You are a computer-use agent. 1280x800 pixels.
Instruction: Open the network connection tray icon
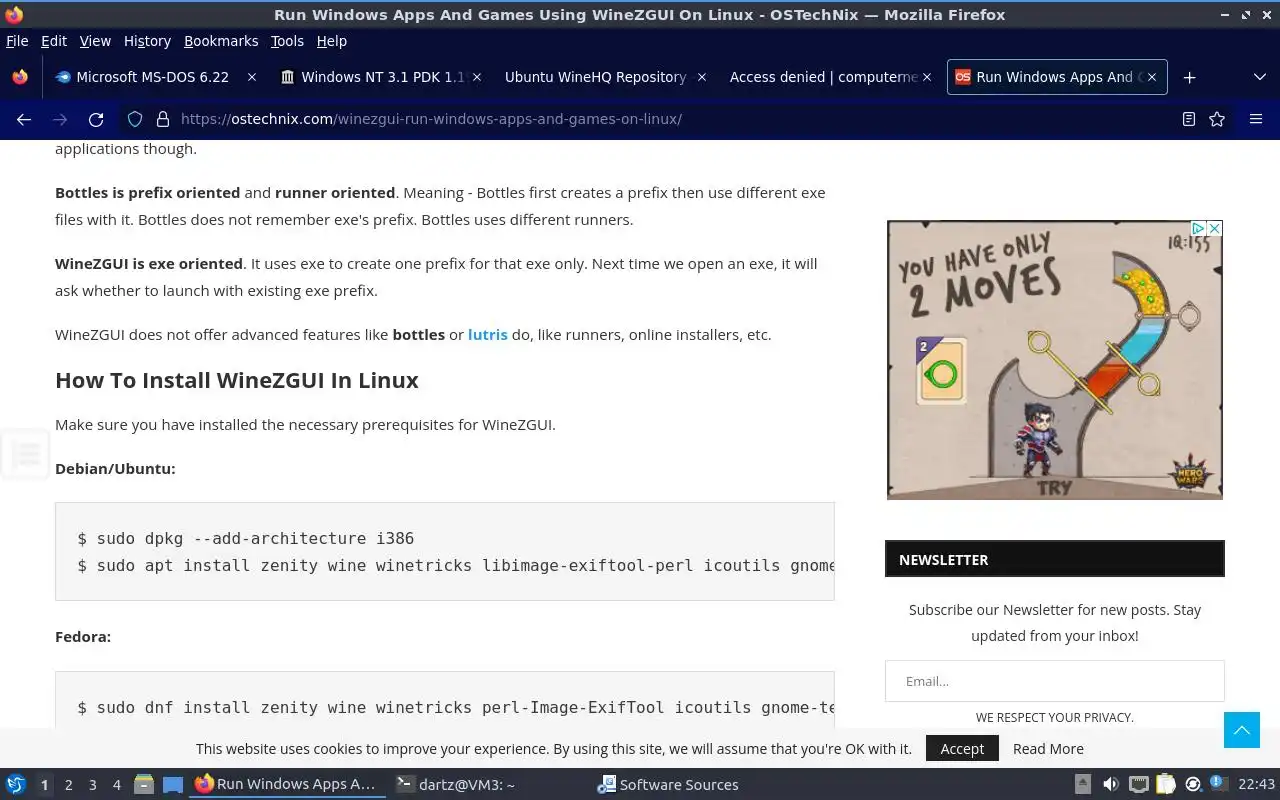(x=1138, y=784)
